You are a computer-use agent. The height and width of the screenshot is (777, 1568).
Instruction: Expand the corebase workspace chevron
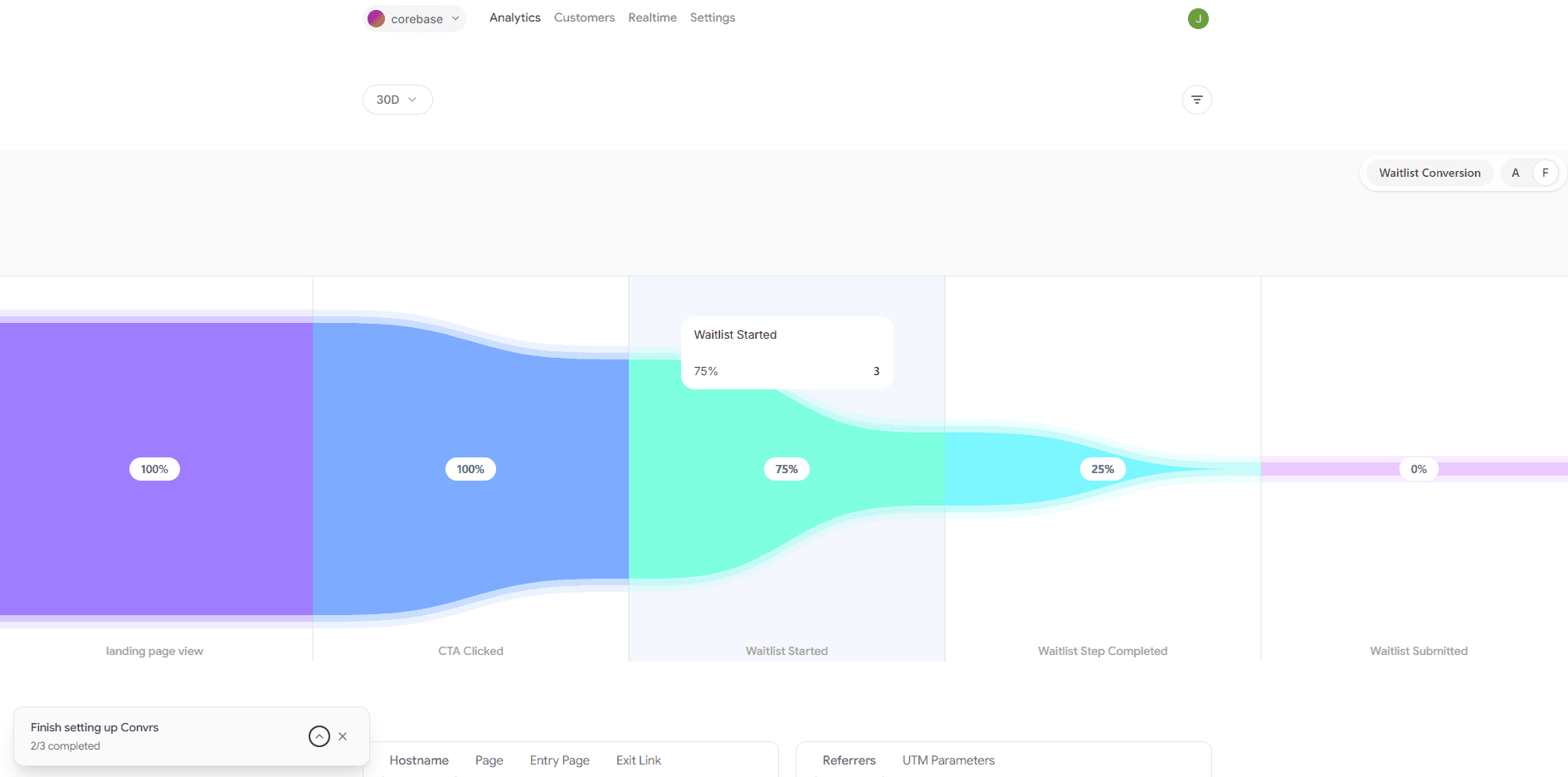[455, 18]
